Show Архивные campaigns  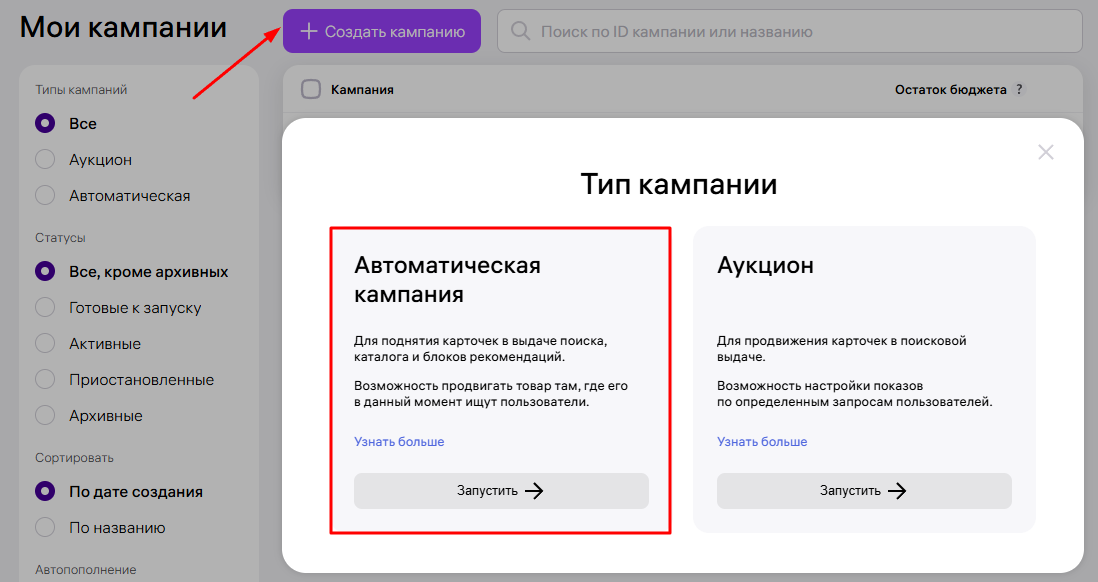click(x=45, y=416)
